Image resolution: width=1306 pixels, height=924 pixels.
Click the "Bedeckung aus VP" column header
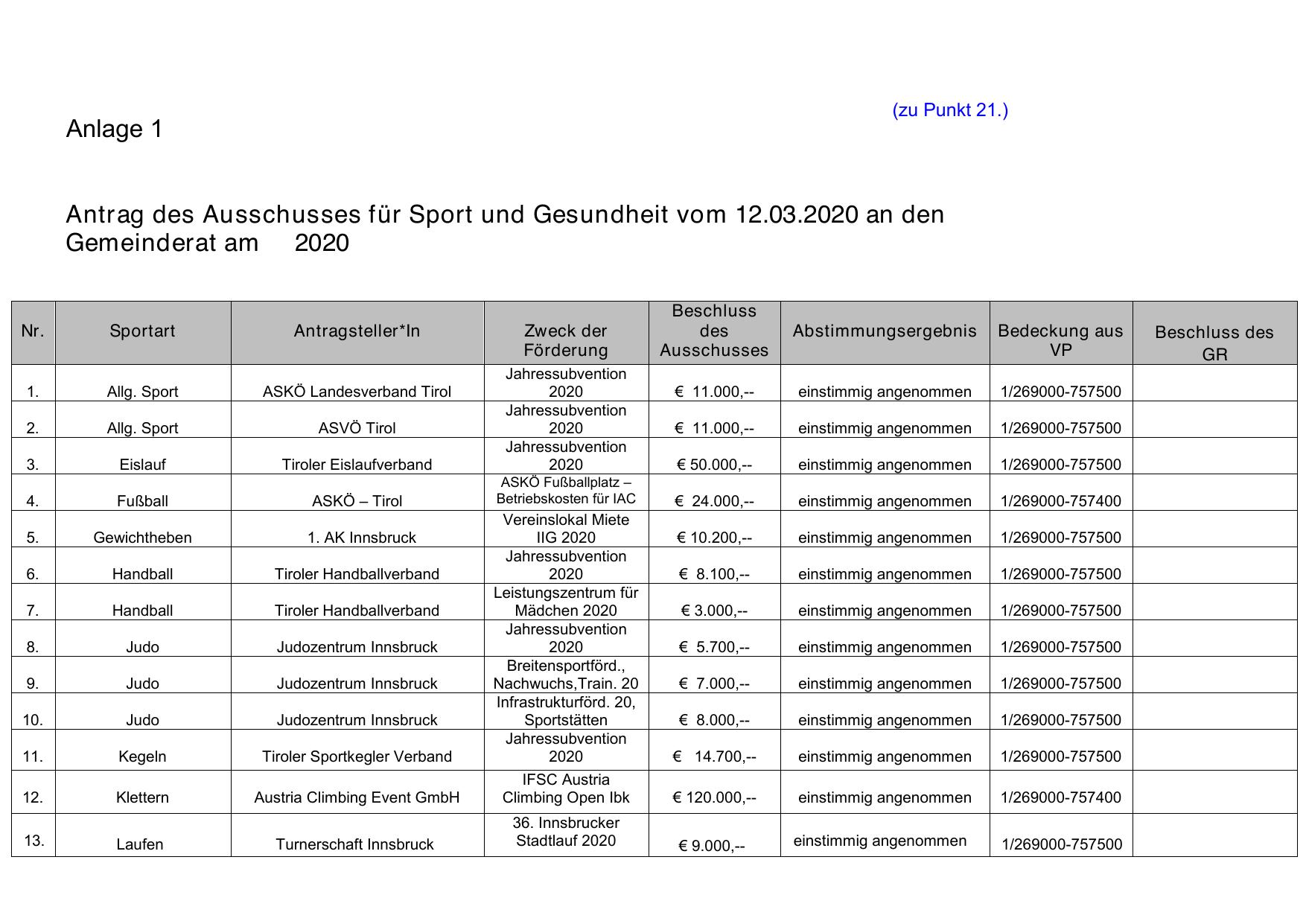click(x=1060, y=340)
